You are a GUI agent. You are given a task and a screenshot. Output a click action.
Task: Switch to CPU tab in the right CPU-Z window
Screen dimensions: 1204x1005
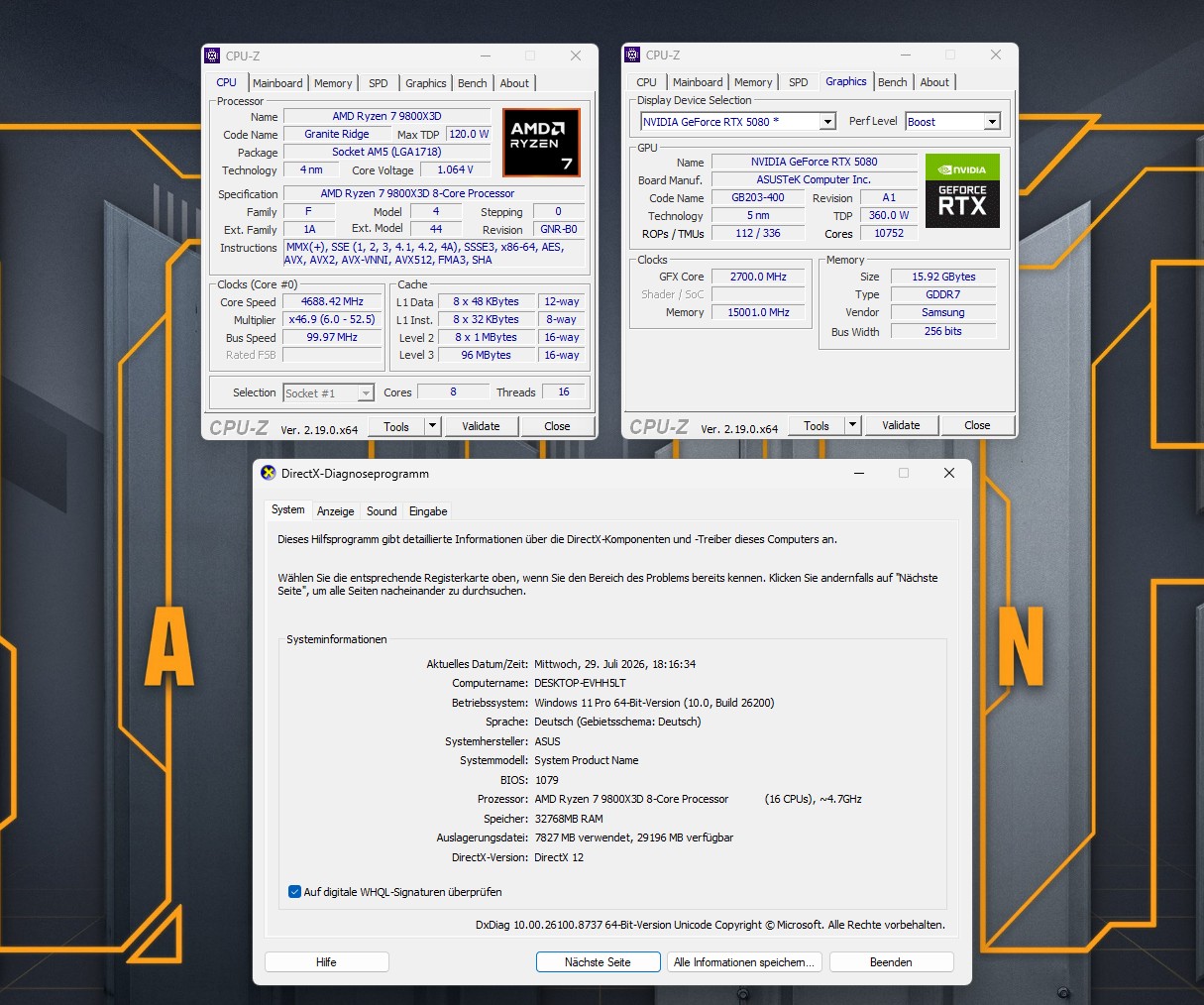click(x=647, y=82)
